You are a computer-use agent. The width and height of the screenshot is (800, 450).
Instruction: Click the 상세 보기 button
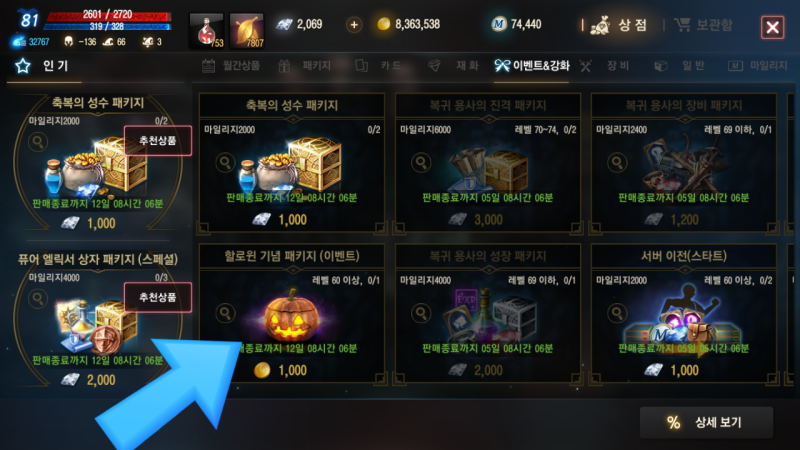click(706, 422)
